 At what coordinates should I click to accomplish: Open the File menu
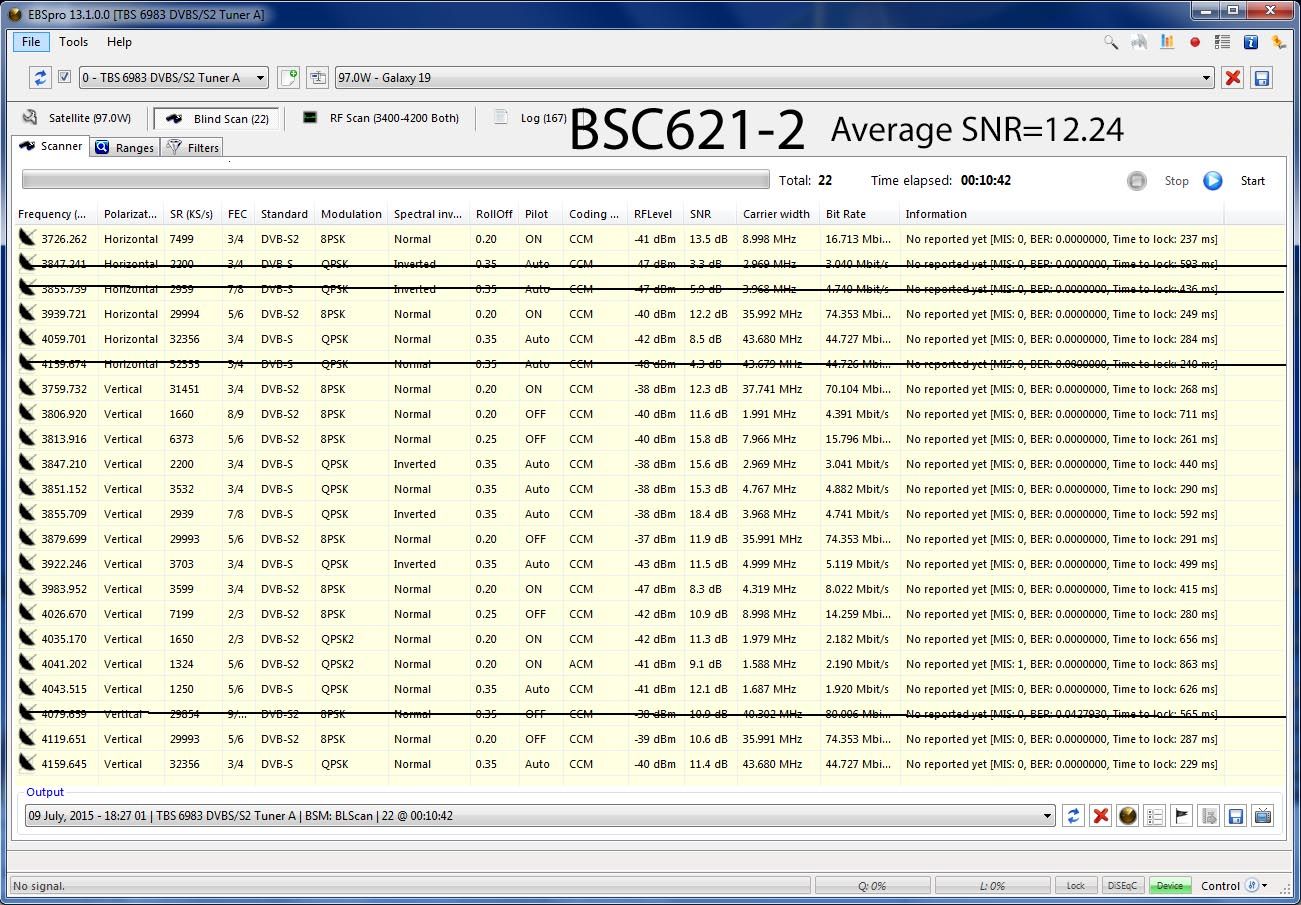pos(31,42)
